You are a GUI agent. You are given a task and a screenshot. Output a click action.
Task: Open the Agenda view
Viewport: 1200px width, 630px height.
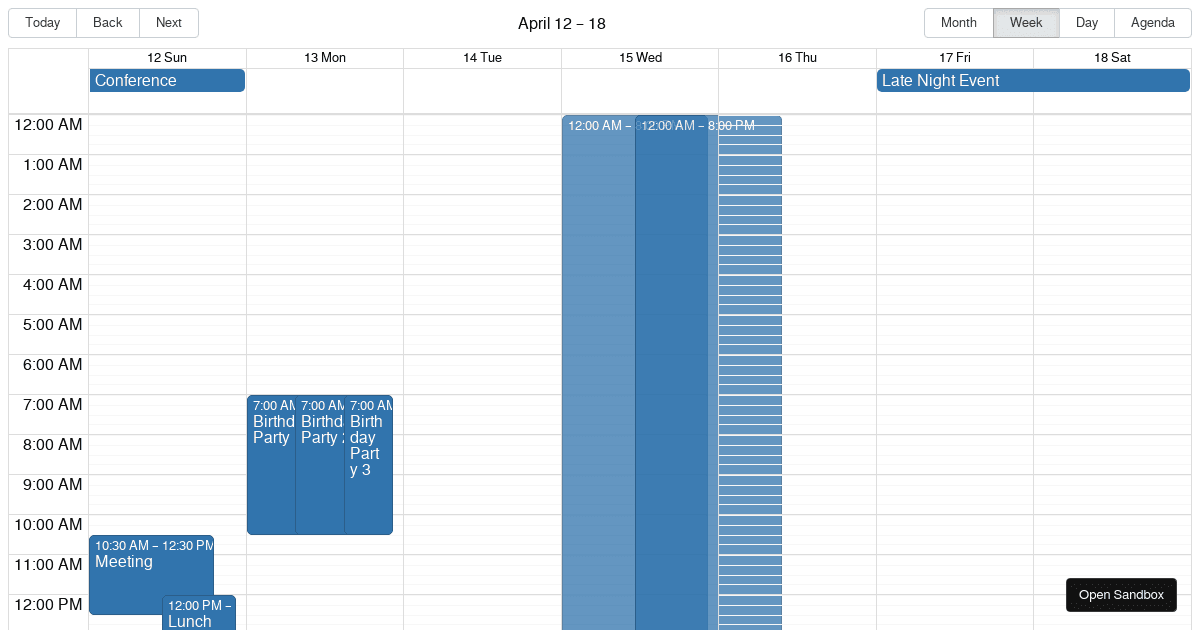[x=1152, y=22]
